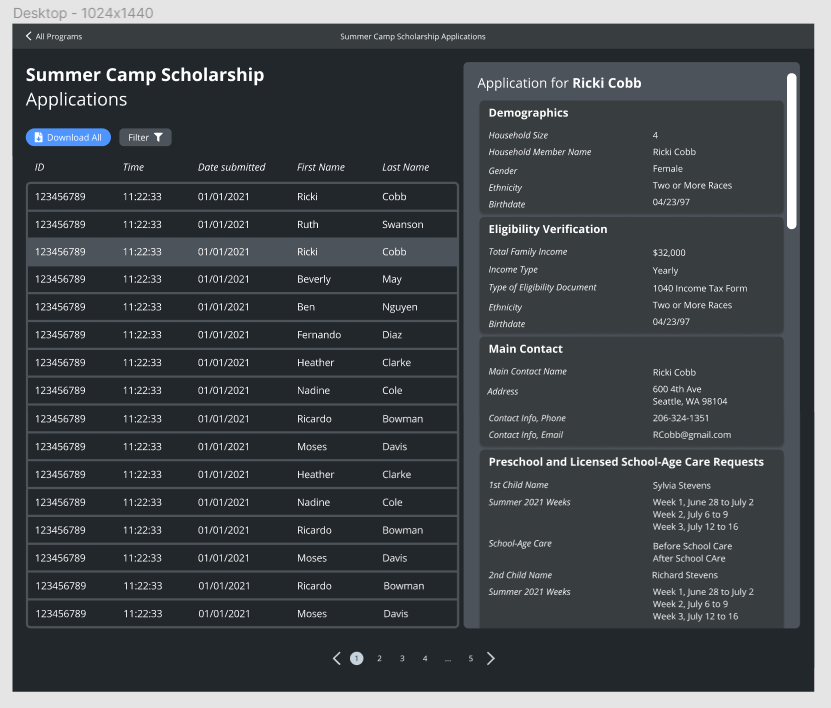The height and width of the screenshot is (708, 831).
Task: Click the Summer Camp Scholarship Applications title bar
Action: click(x=412, y=36)
